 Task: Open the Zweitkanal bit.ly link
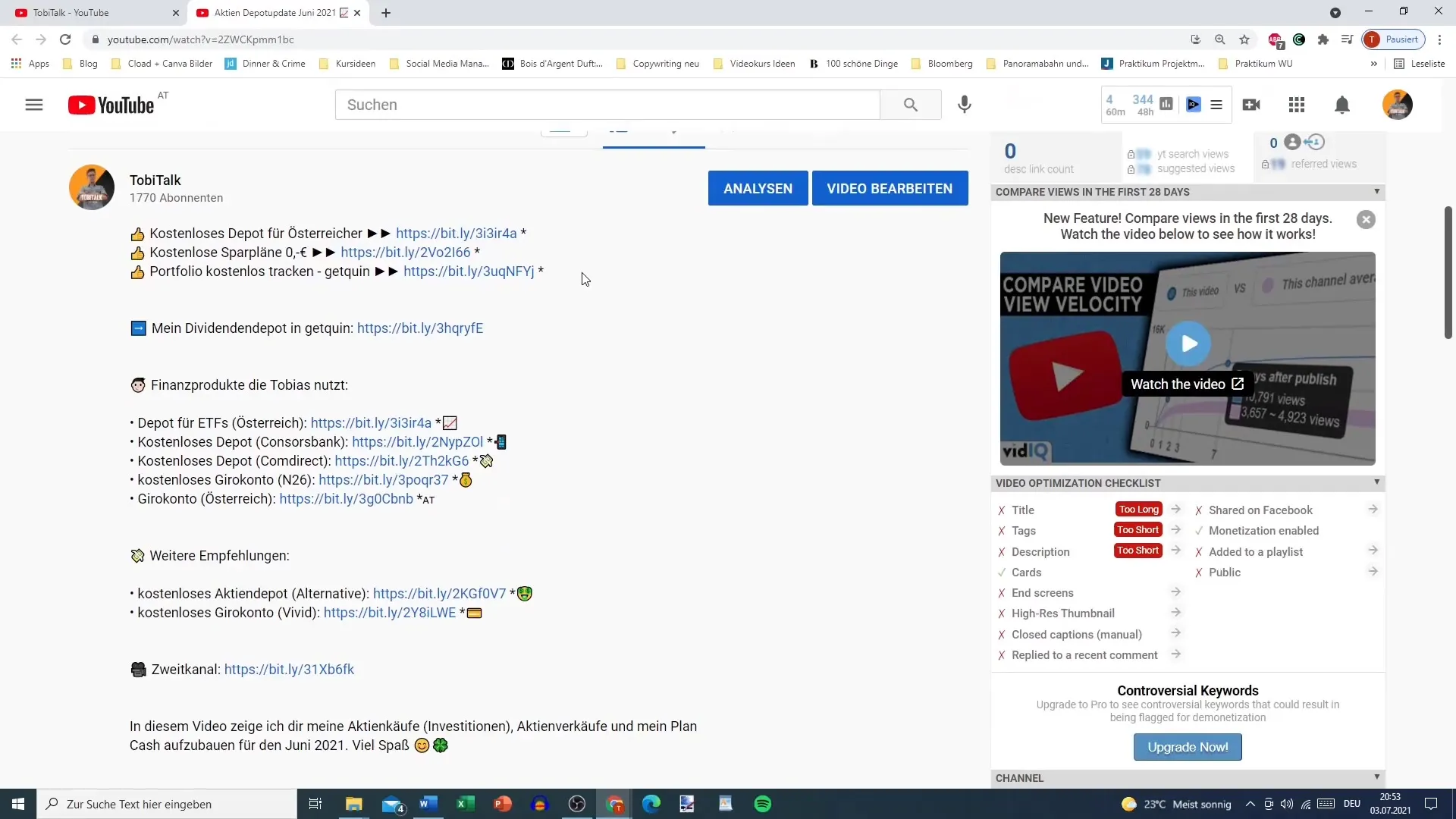tap(289, 670)
